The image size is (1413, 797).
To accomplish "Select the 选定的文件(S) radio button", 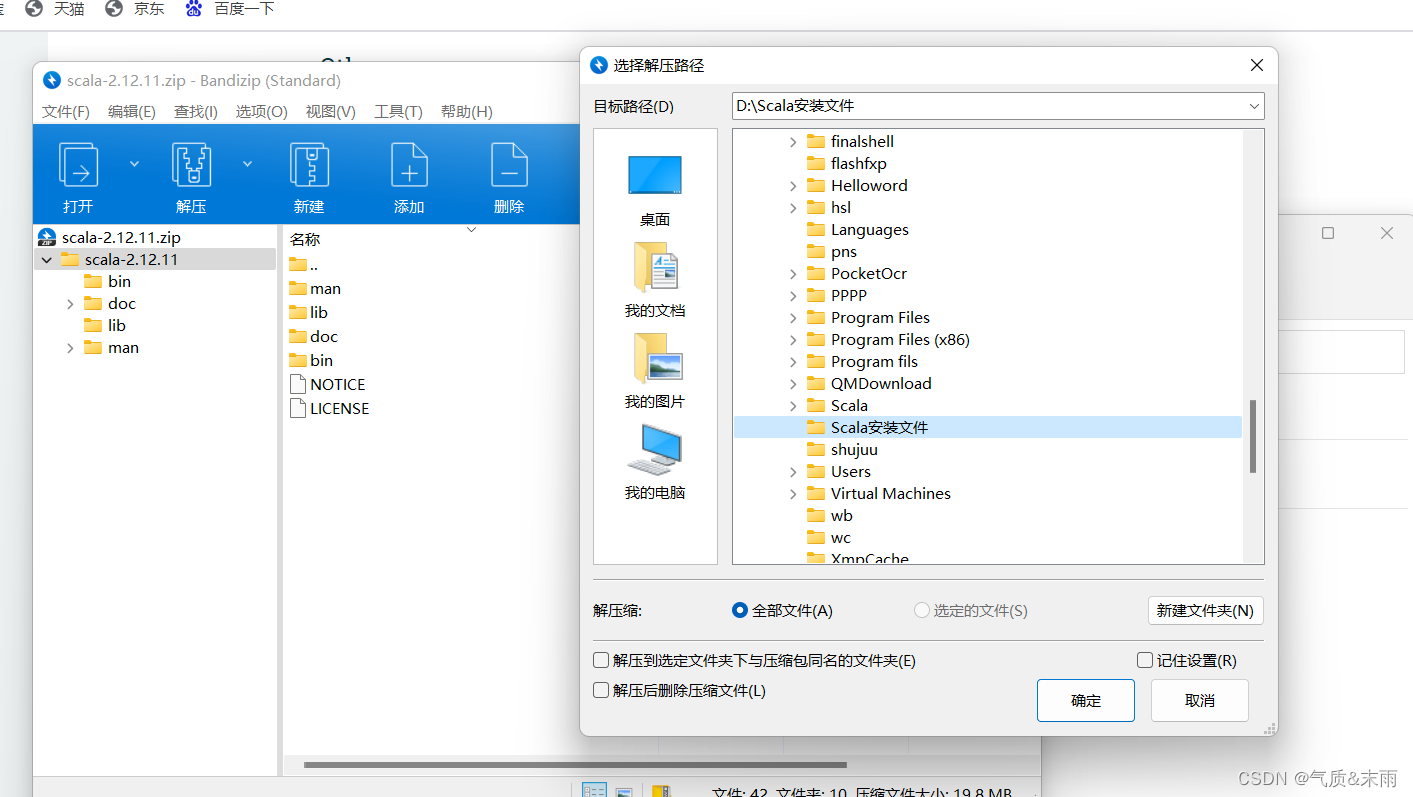I will (x=922, y=610).
